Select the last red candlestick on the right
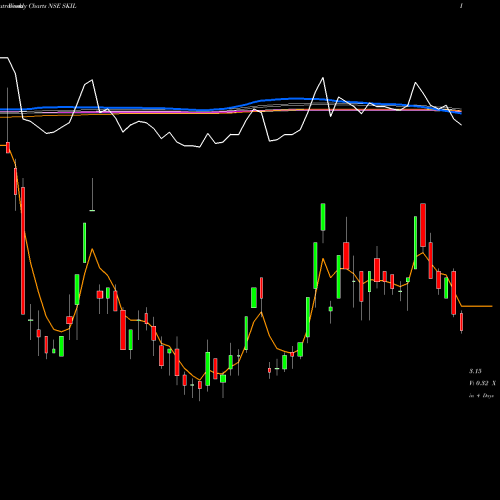 [462, 322]
